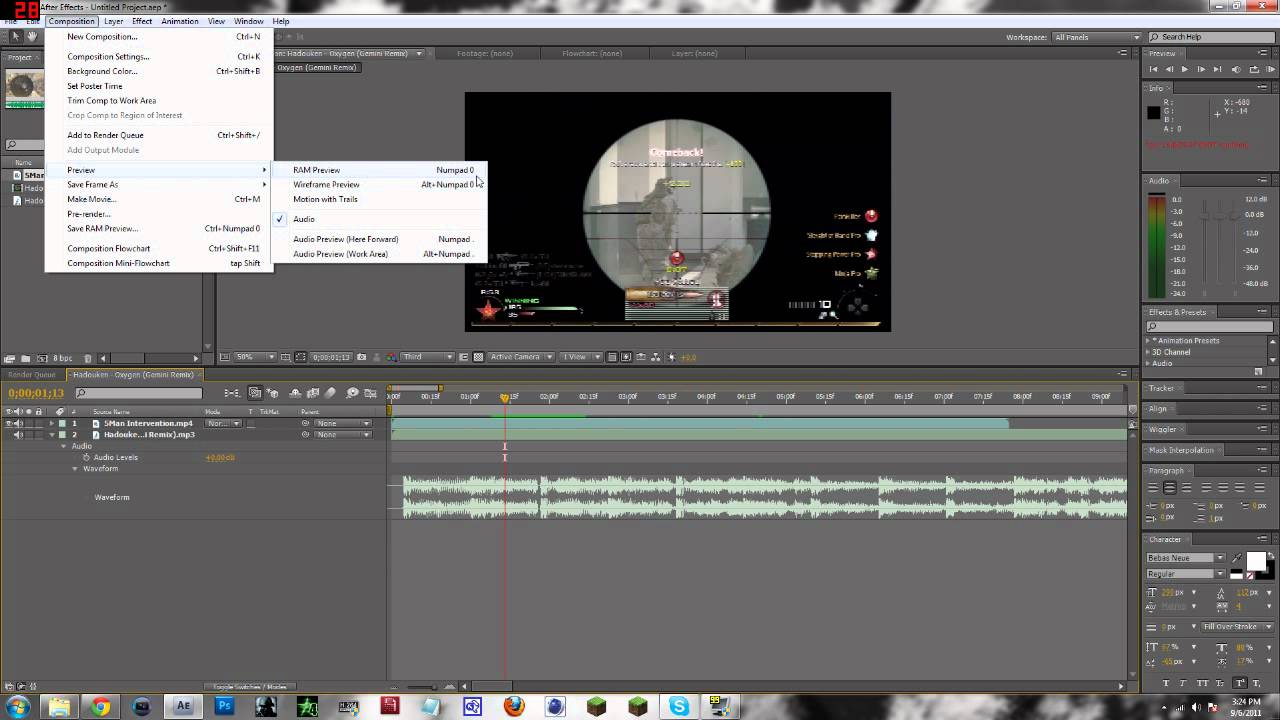Toggle Faux Bold in Character panel
Viewport: 1280px width, 720px height.
[x=1167, y=683]
